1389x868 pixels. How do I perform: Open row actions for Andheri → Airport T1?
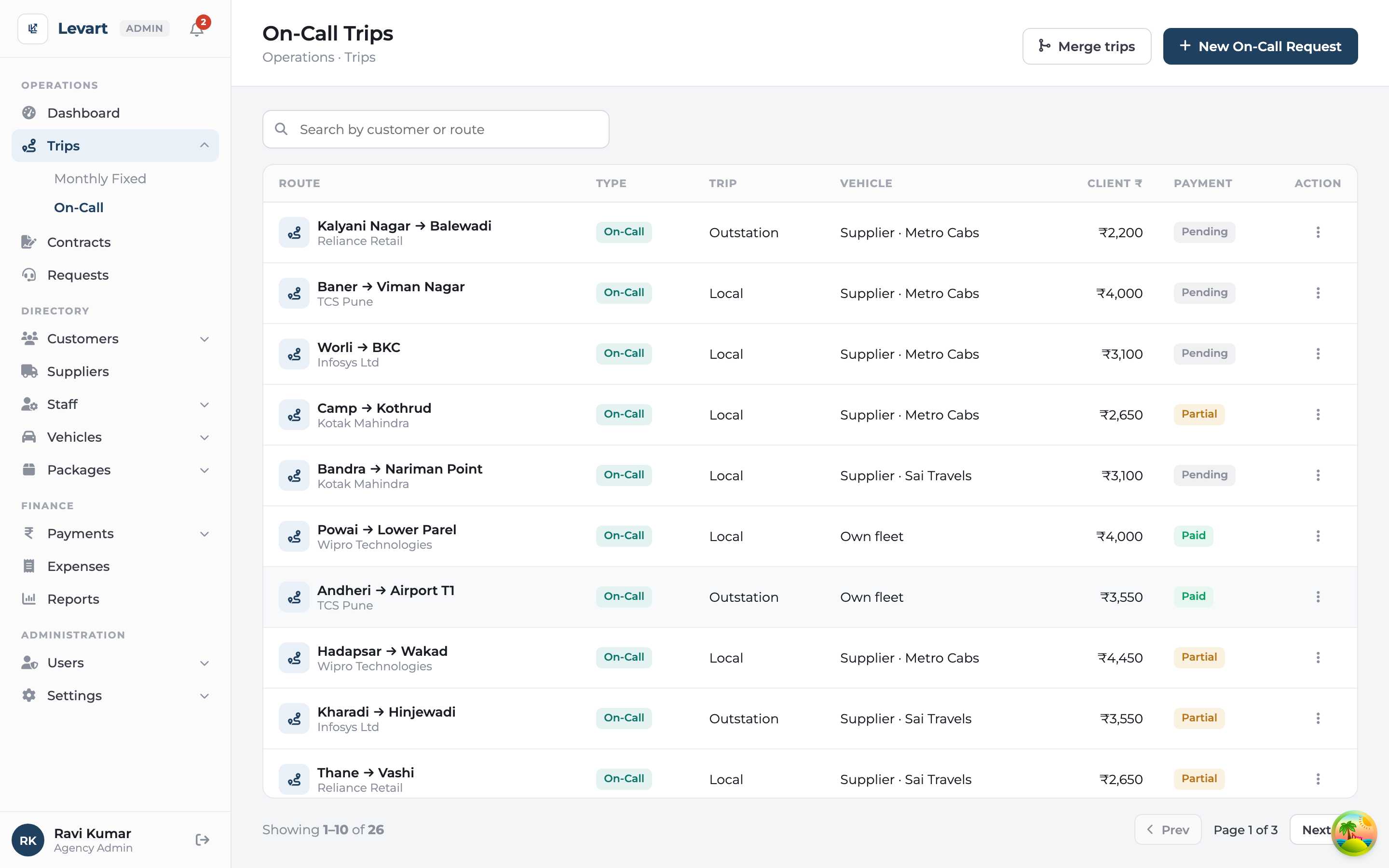[x=1318, y=597]
